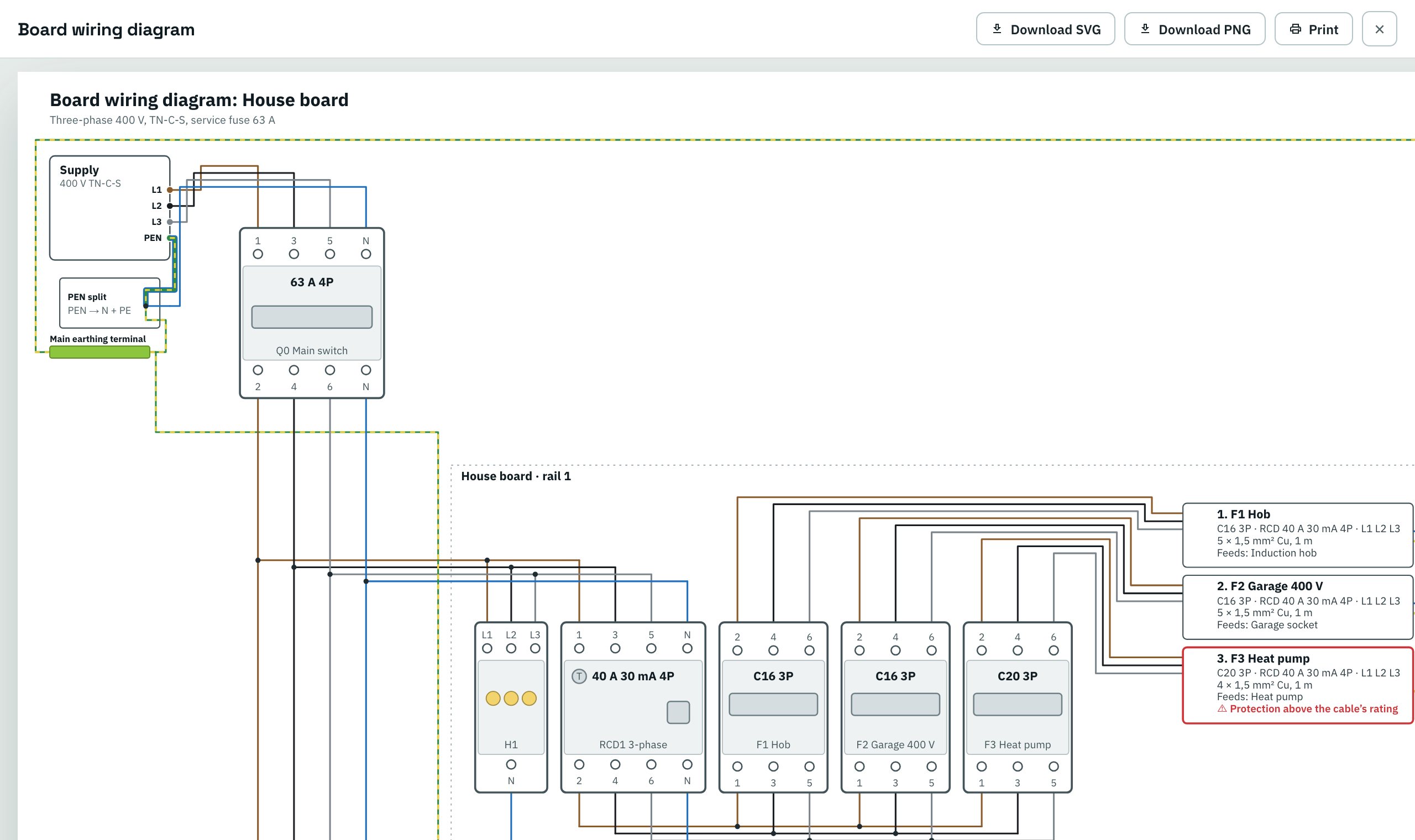Click the printer icon

(x=1295, y=29)
